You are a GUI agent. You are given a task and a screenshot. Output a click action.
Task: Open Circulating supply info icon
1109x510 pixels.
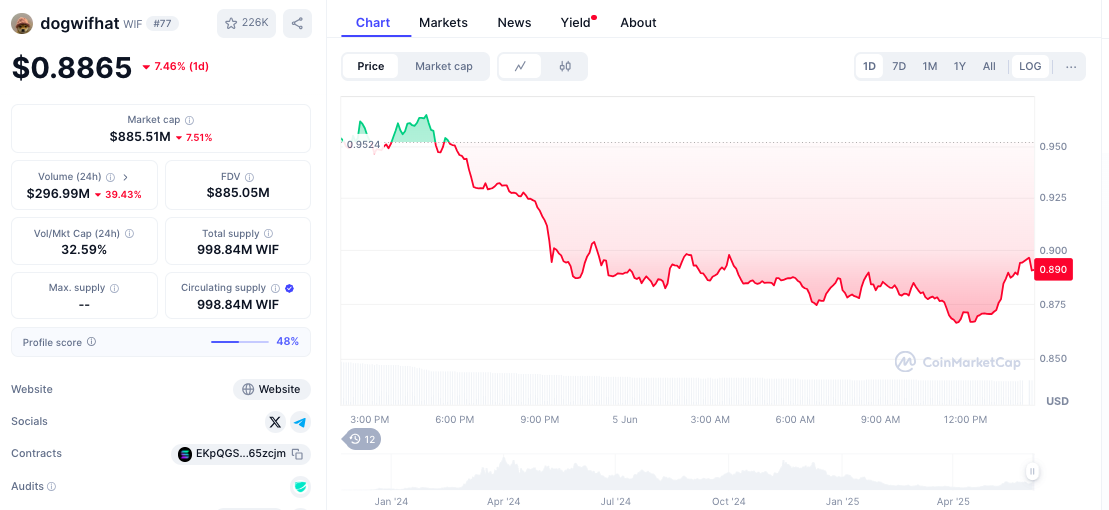275,288
